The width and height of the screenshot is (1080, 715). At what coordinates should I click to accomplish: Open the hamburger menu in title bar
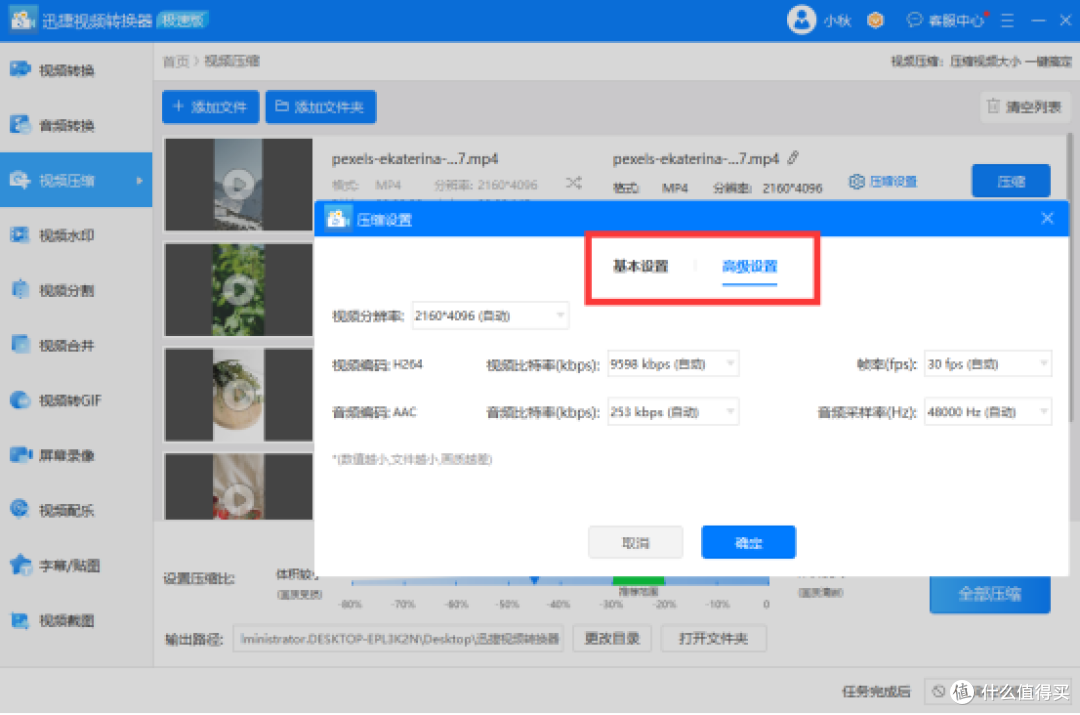(x=1007, y=21)
